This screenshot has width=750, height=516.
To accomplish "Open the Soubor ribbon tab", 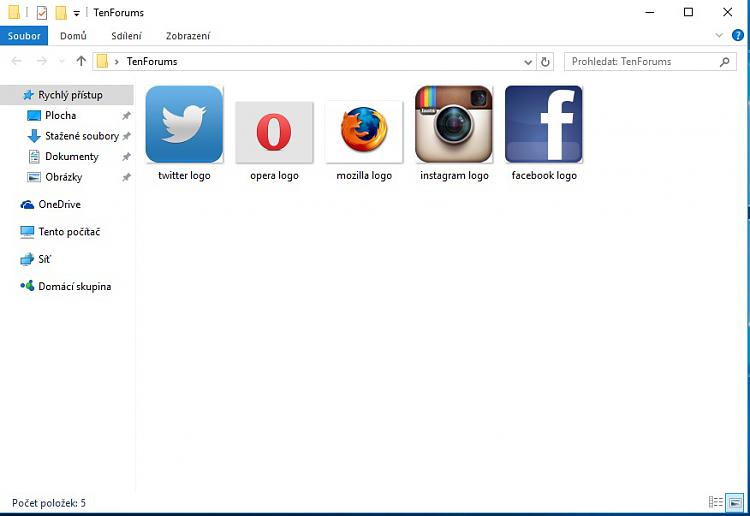I will tap(24, 36).
